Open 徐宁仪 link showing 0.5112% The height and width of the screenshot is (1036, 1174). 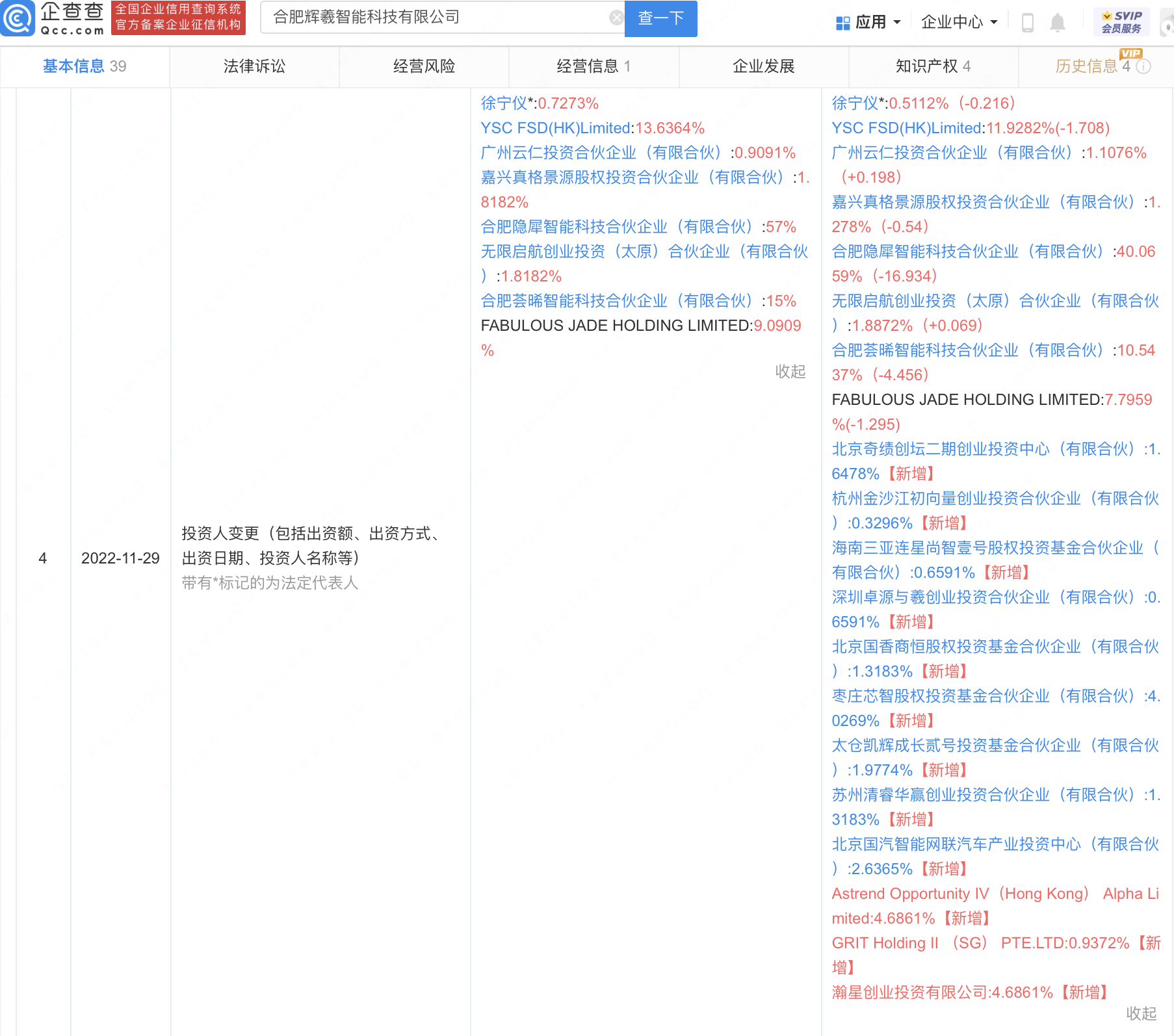(x=855, y=103)
